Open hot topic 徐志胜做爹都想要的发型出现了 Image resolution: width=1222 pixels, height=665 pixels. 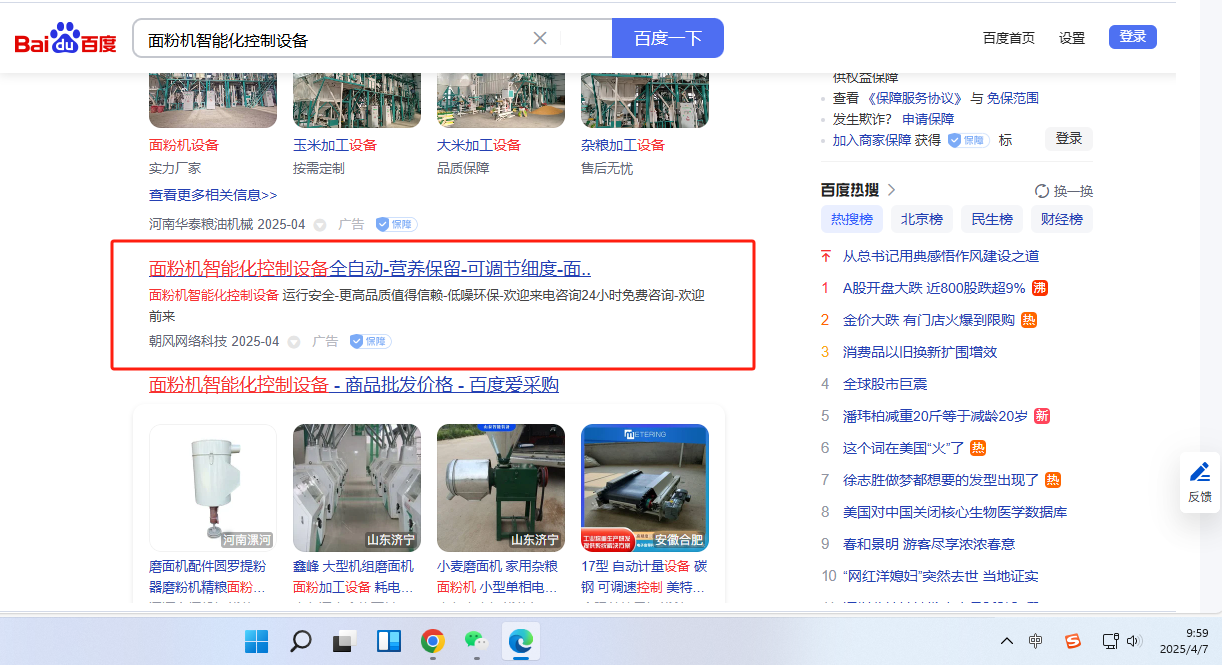[x=941, y=480]
